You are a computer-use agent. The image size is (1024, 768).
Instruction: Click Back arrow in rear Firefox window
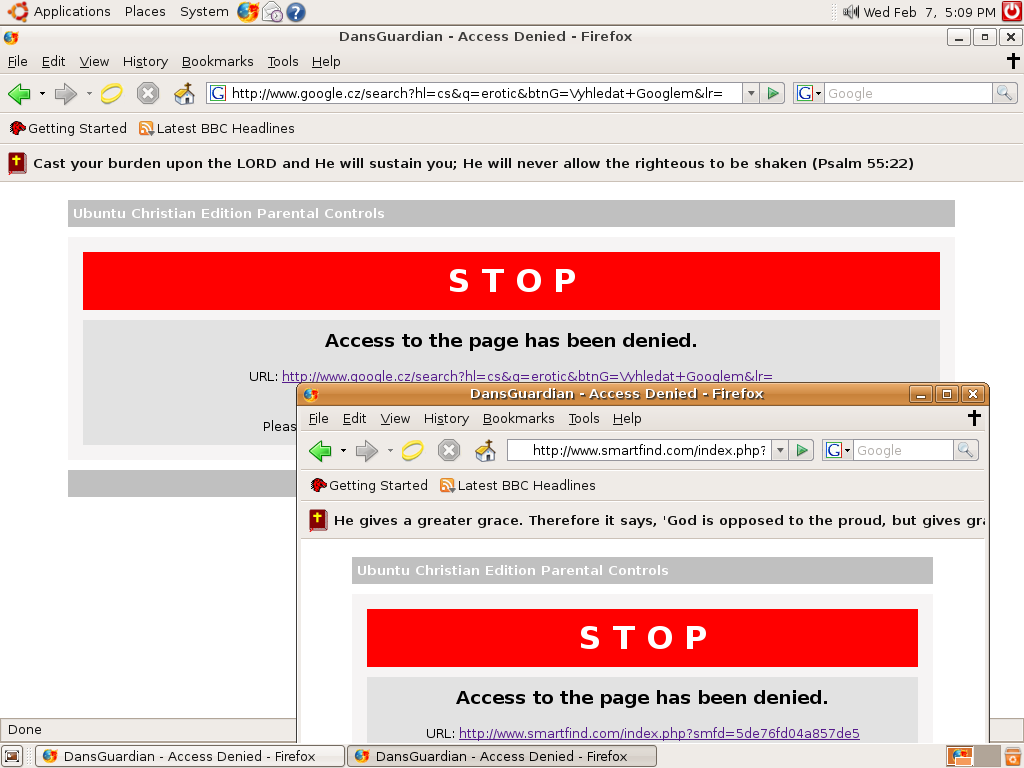[x=19, y=94]
